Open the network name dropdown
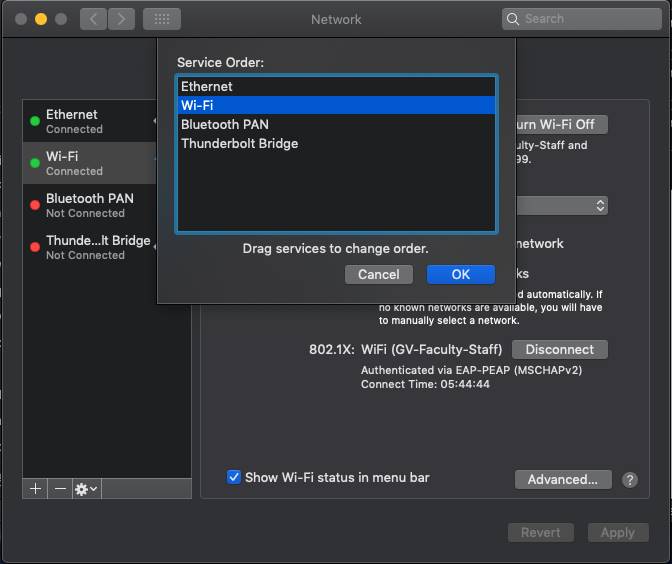The height and width of the screenshot is (564, 672). (x=562, y=205)
